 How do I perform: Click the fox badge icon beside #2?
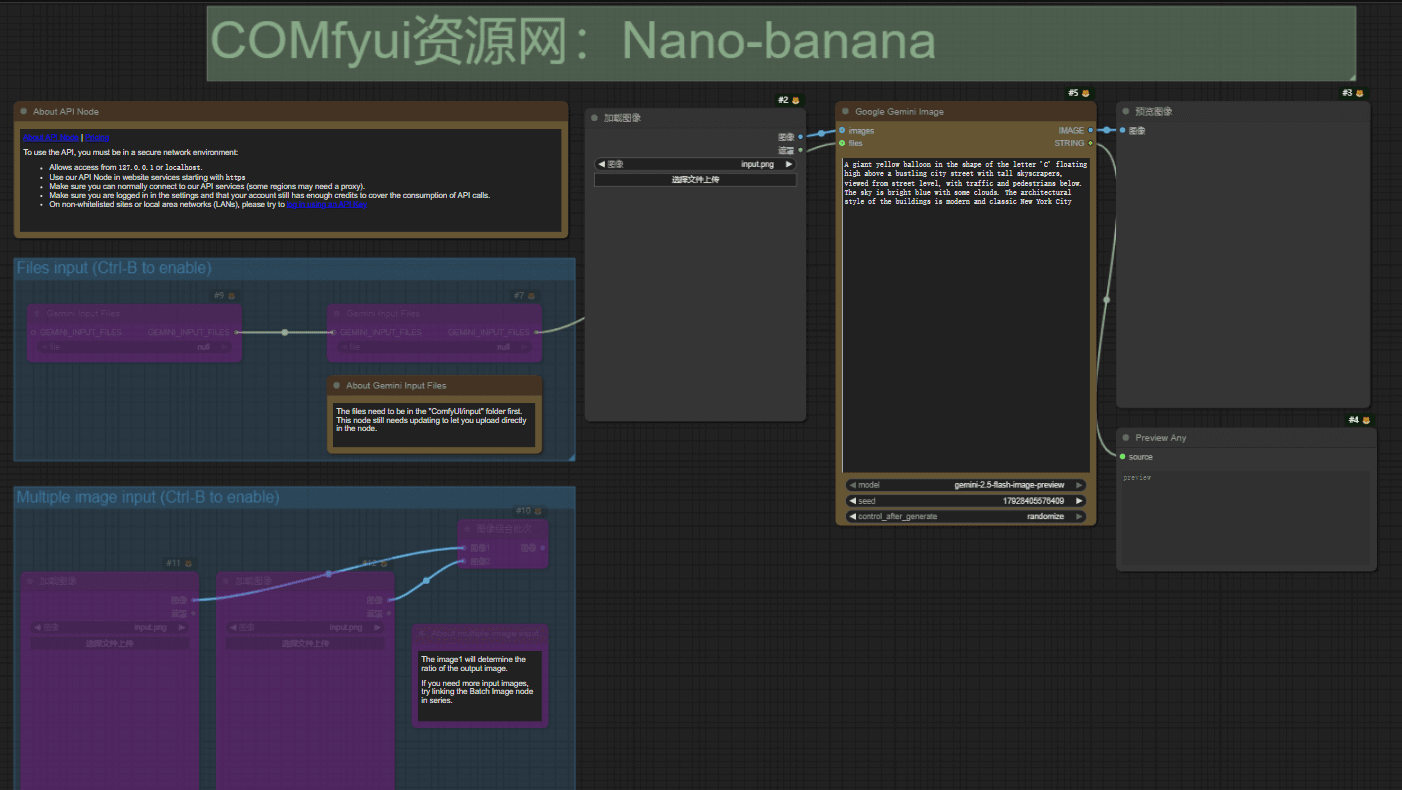[x=796, y=100]
